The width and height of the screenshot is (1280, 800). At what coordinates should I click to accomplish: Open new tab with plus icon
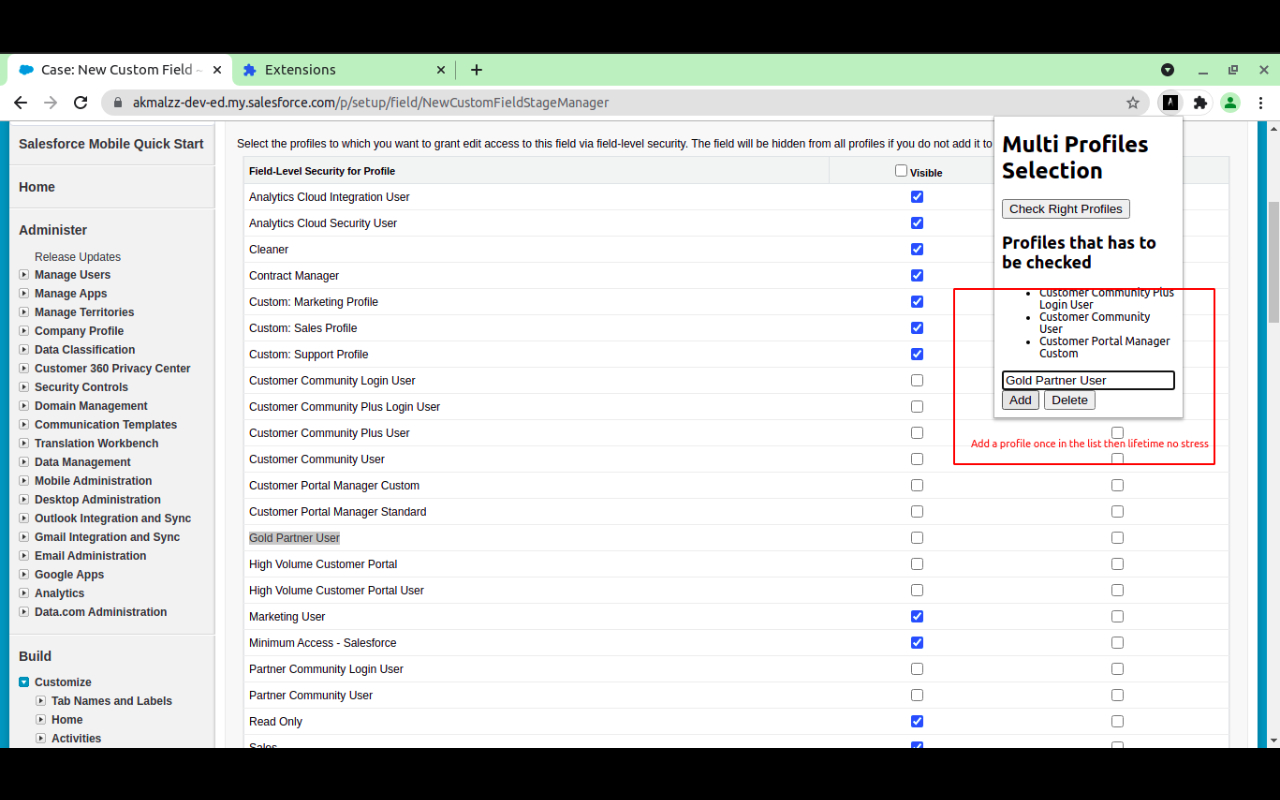[x=476, y=70]
